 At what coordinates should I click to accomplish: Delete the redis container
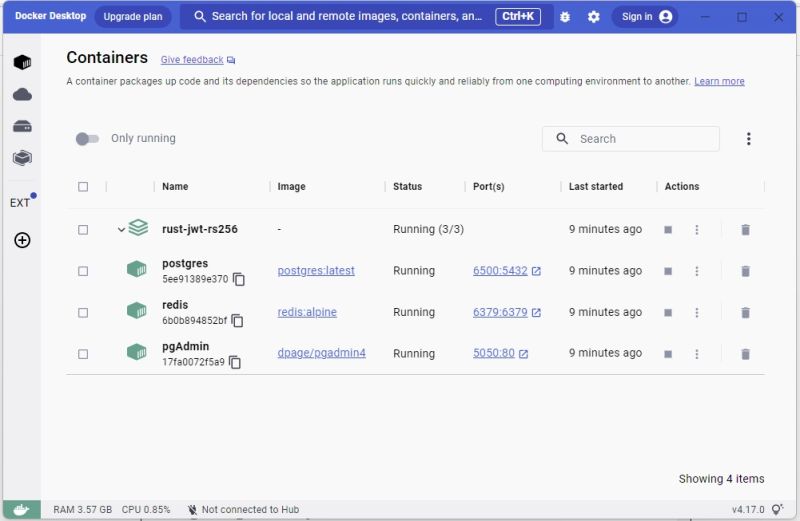(x=745, y=312)
